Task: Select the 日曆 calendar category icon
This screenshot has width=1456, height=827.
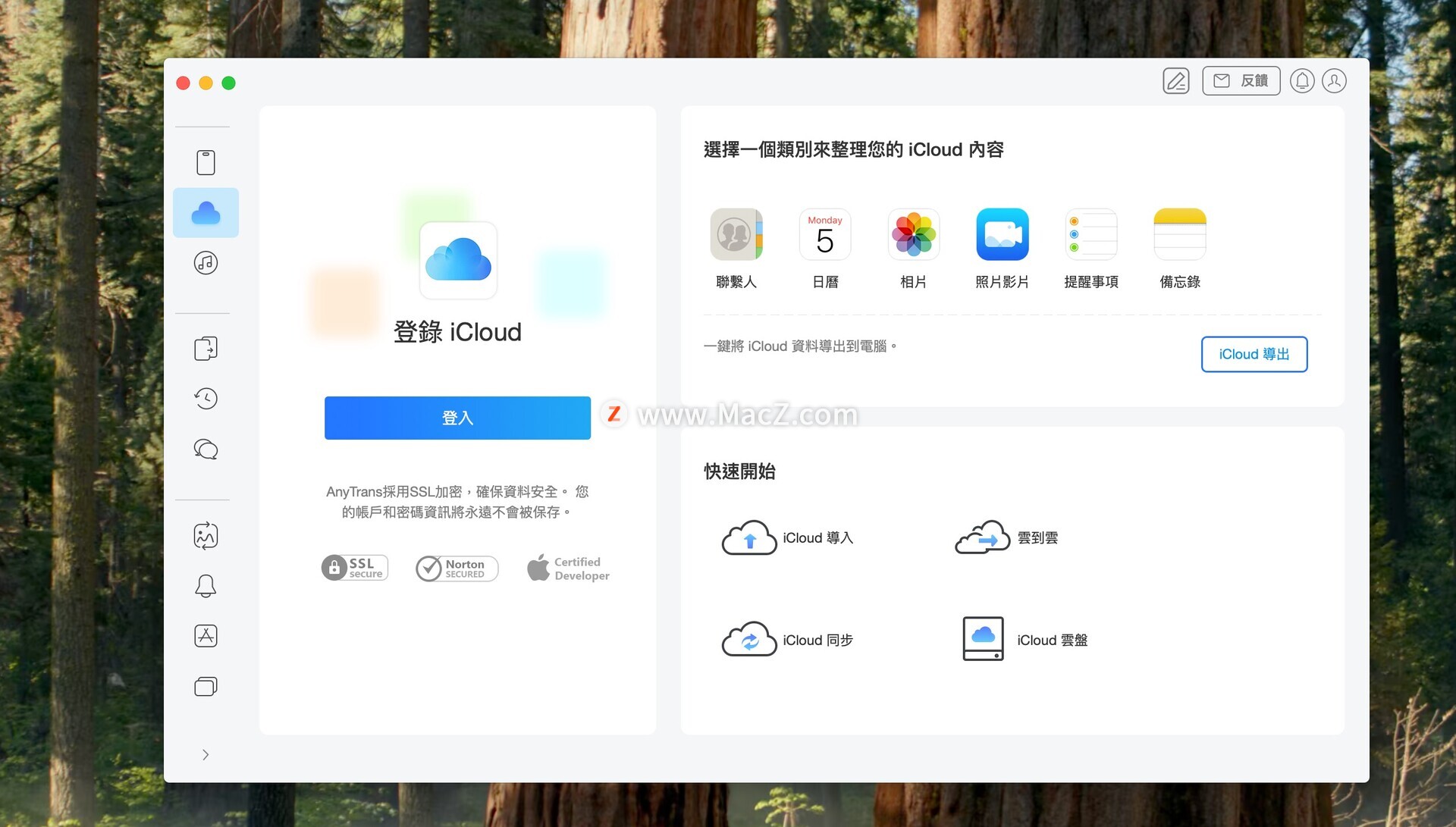Action: coord(825,234)
